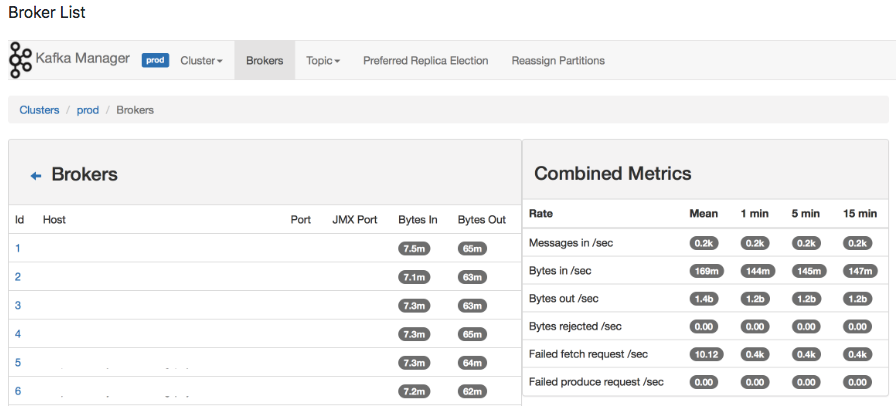Click the 169m Bytes in mean badge

(706, 271)
